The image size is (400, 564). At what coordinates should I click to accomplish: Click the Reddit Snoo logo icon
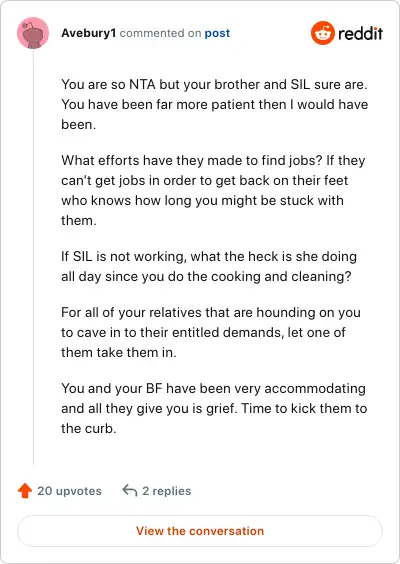click(323, 33)
